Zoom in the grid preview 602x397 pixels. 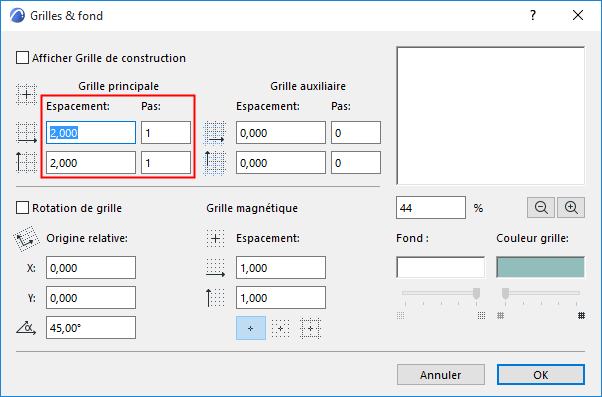click(x=571, y=208)
